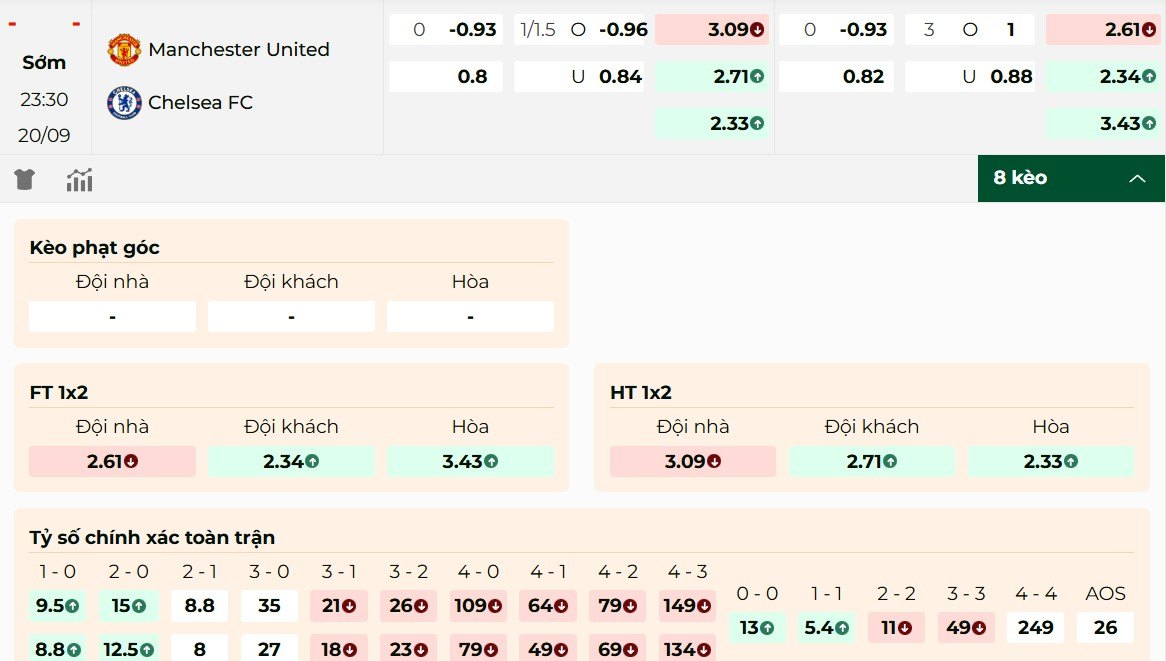
Task: Choose Hòa draw odds 3.43 in FT 1x2
Action: pyautogui.click(x=470, y=461)
